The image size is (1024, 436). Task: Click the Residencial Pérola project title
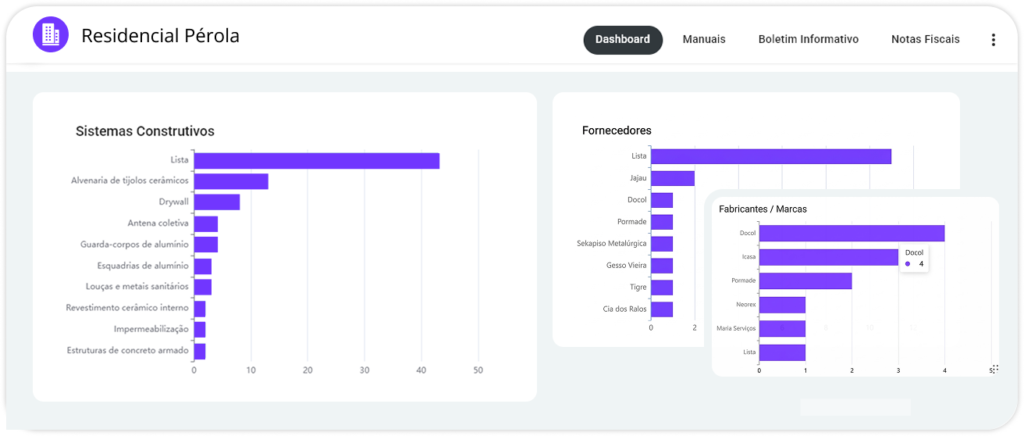(x=160, y=36)
